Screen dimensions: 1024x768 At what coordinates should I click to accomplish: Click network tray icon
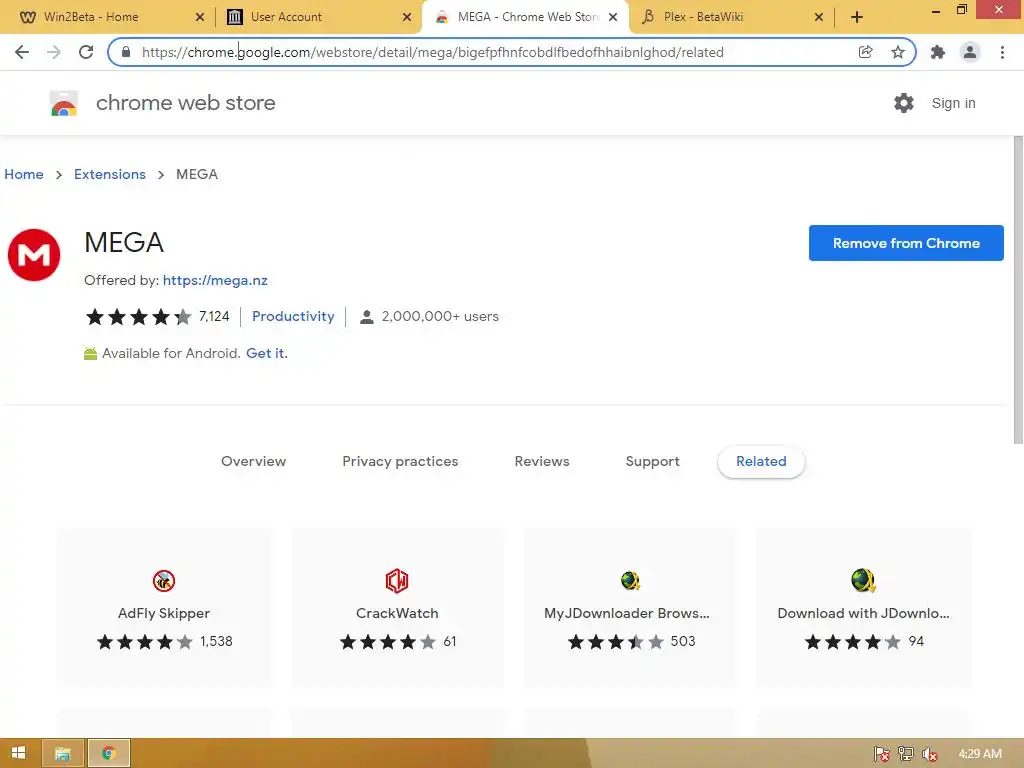coord(906,754)
